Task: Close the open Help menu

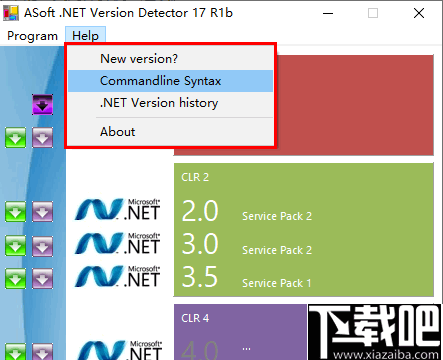Action: coord(85,36)
